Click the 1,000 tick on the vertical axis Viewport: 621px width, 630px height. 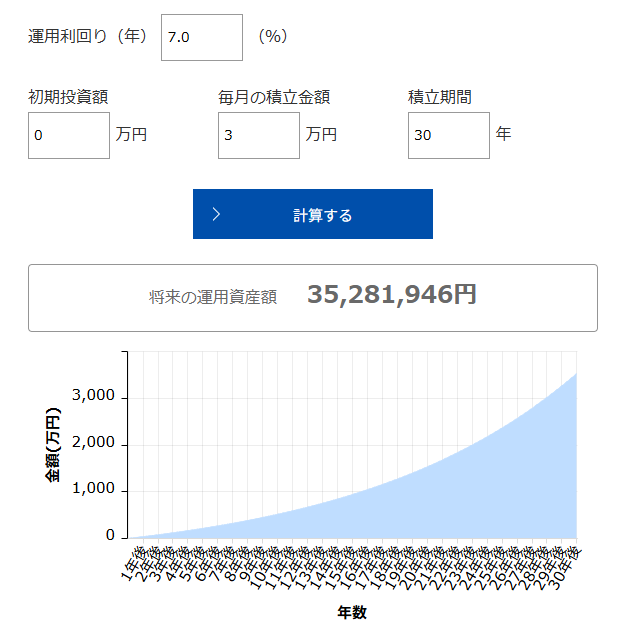98,490
